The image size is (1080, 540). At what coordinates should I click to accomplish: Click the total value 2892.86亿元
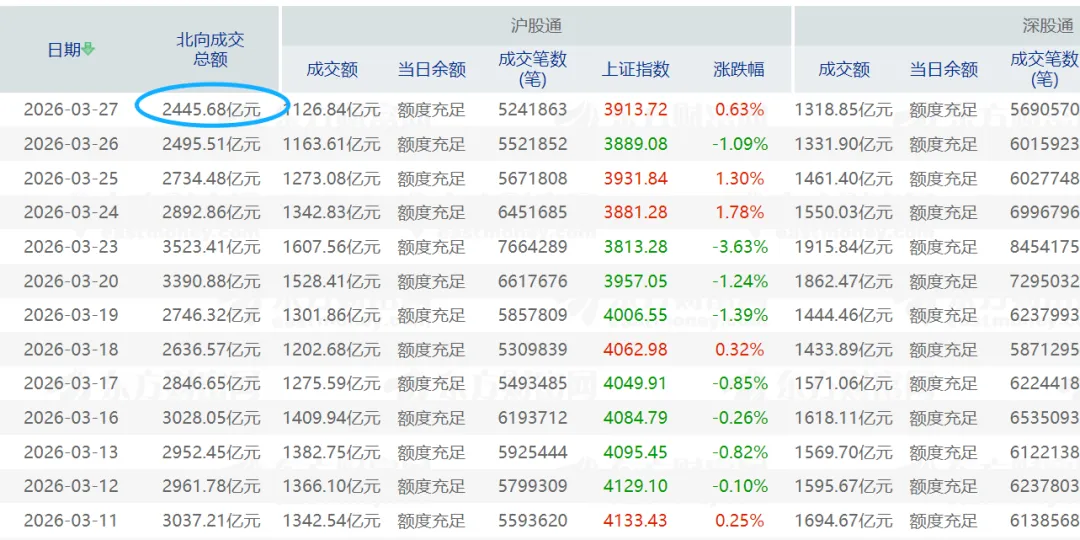(x=211, y=212)
